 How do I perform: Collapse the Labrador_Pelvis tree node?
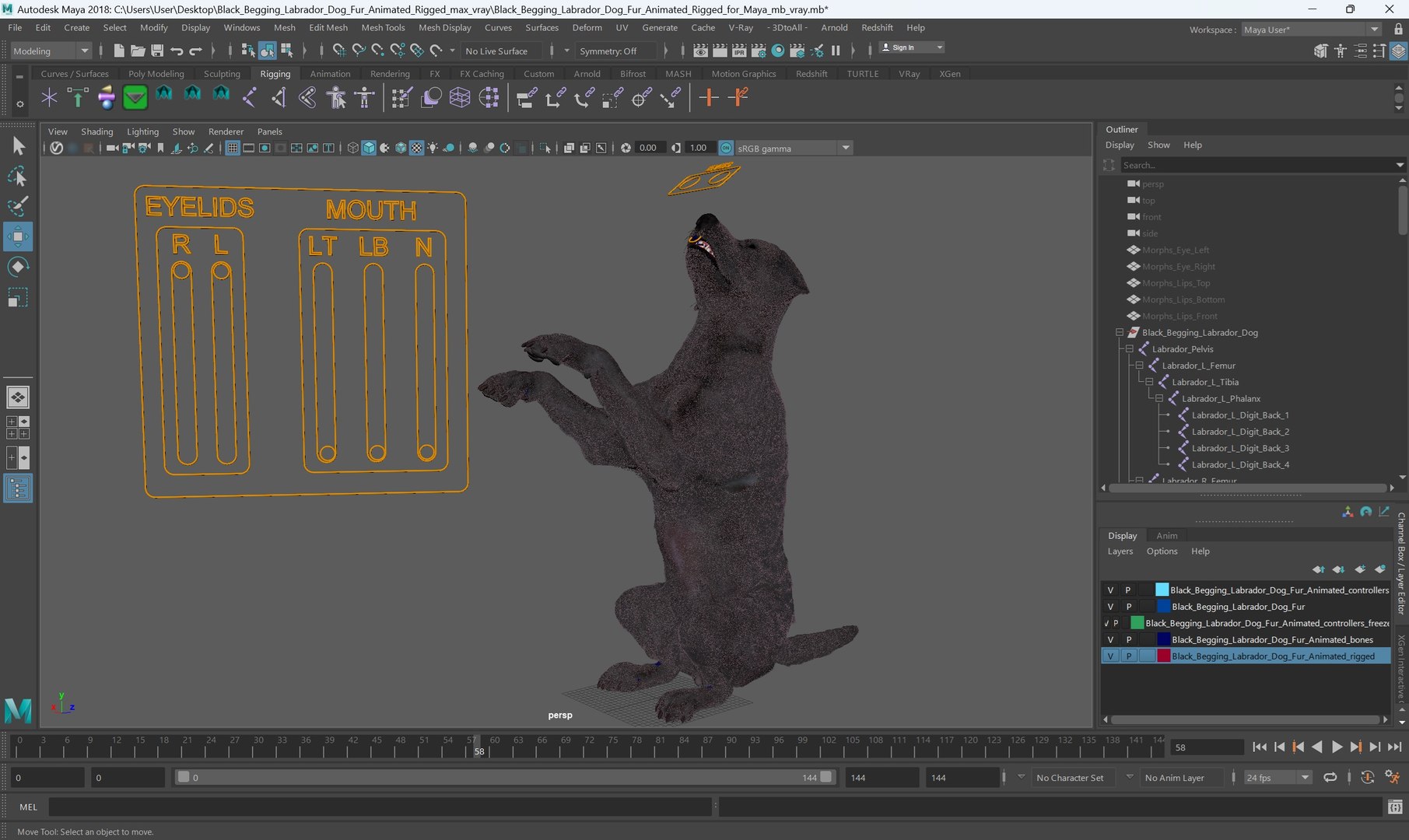[1130, 348]
